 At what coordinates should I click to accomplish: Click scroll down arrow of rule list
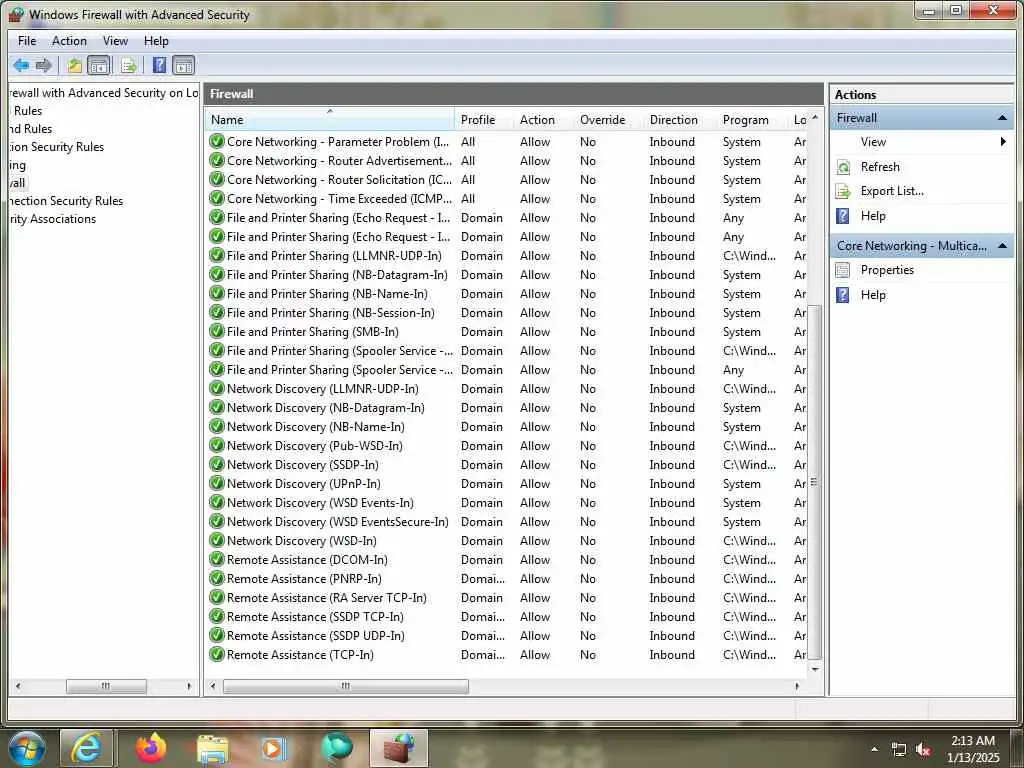[814, 669]
